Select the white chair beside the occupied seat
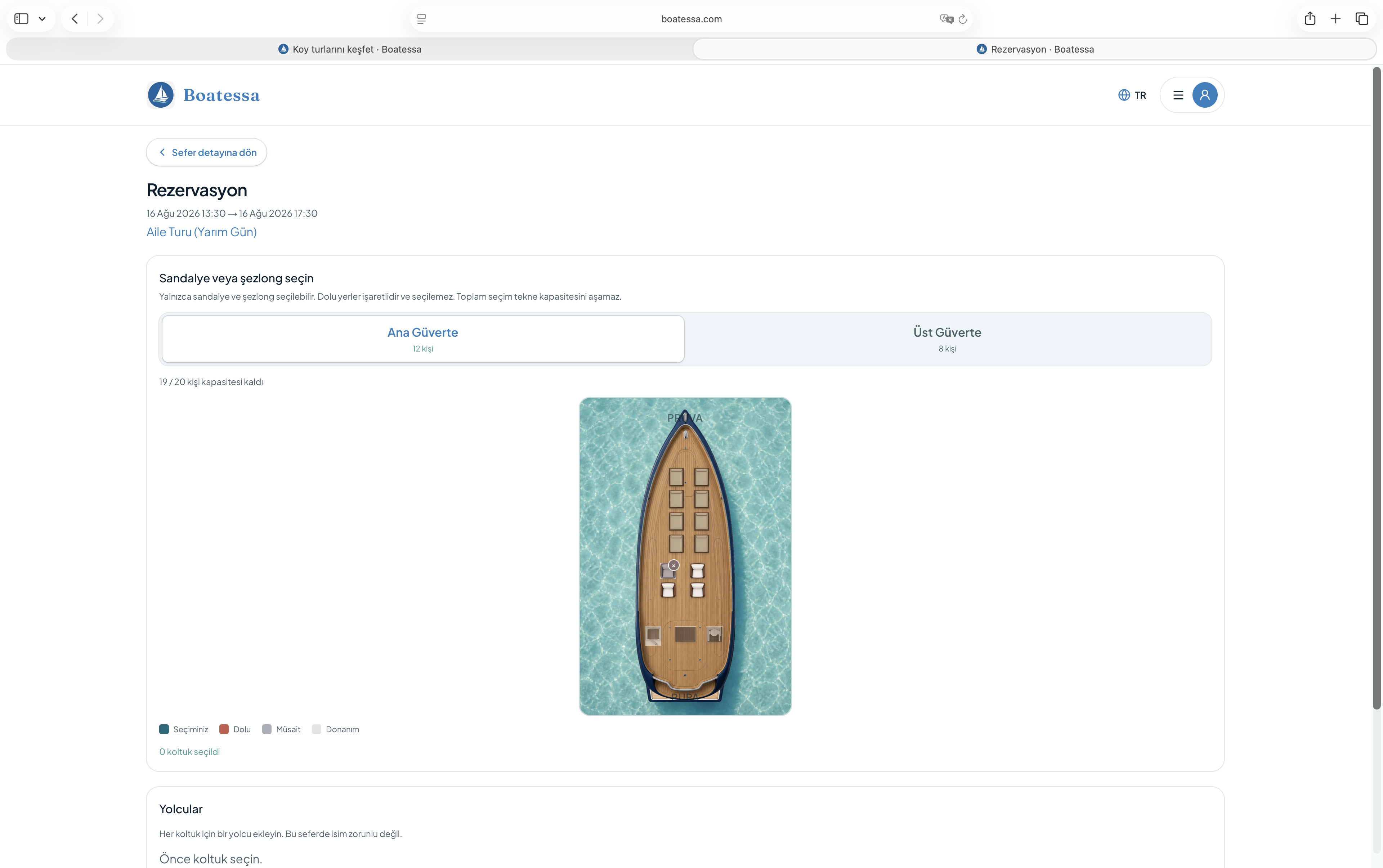This screenshot has width=1383, height=868. (x=698, y=571)
